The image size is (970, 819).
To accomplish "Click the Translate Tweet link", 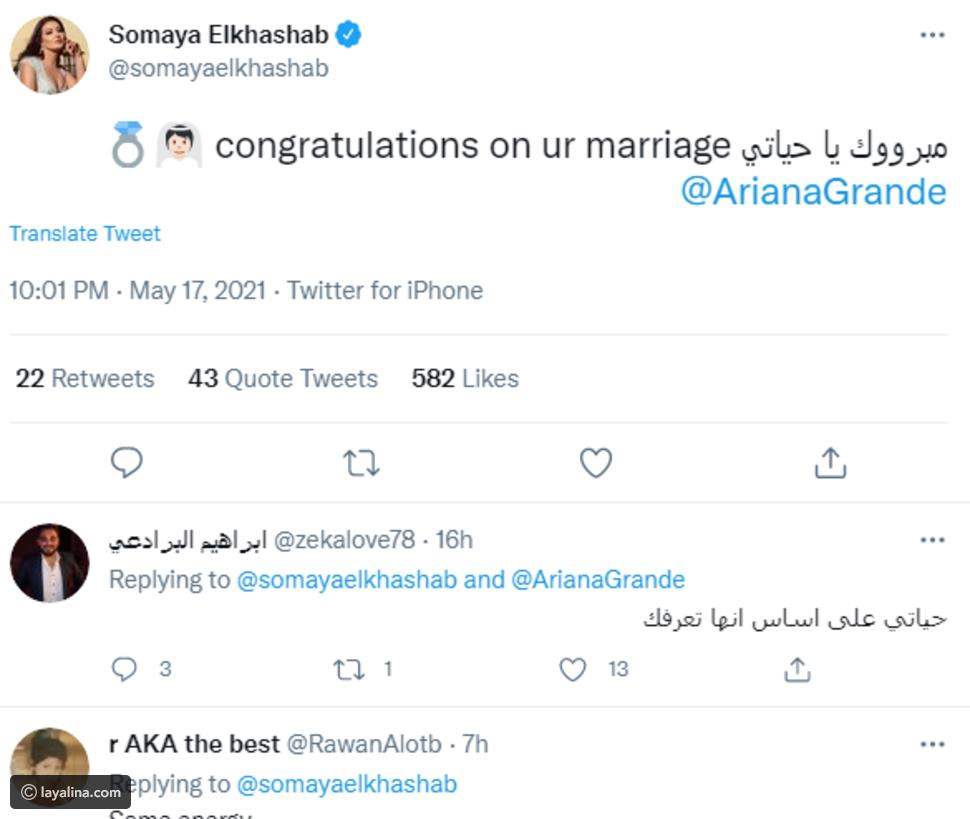I will 85,234.
